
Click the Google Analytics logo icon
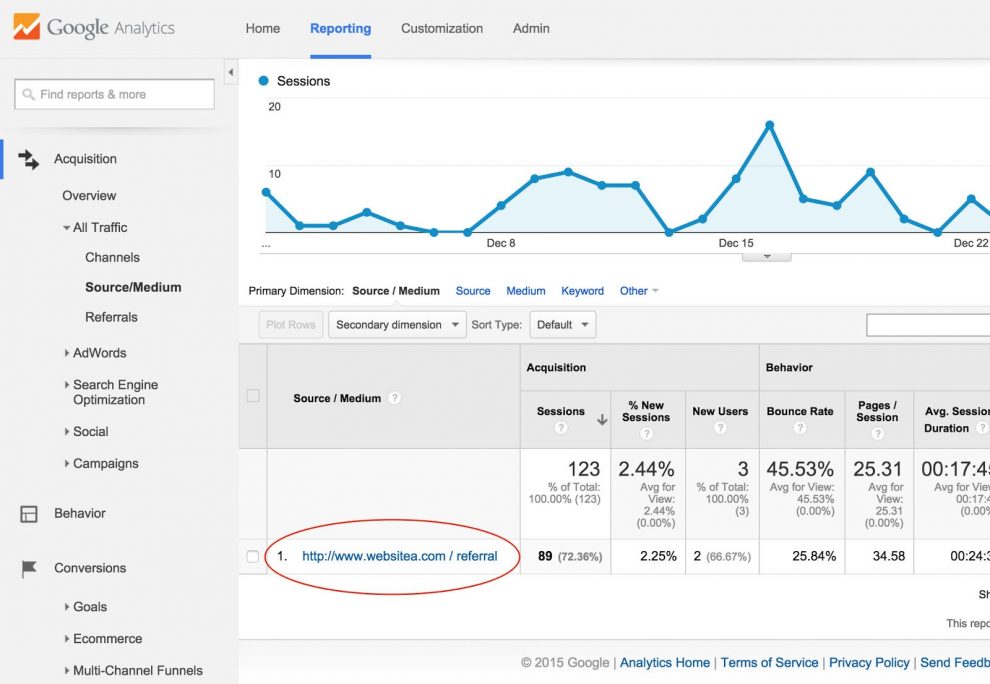click(25, 28)
